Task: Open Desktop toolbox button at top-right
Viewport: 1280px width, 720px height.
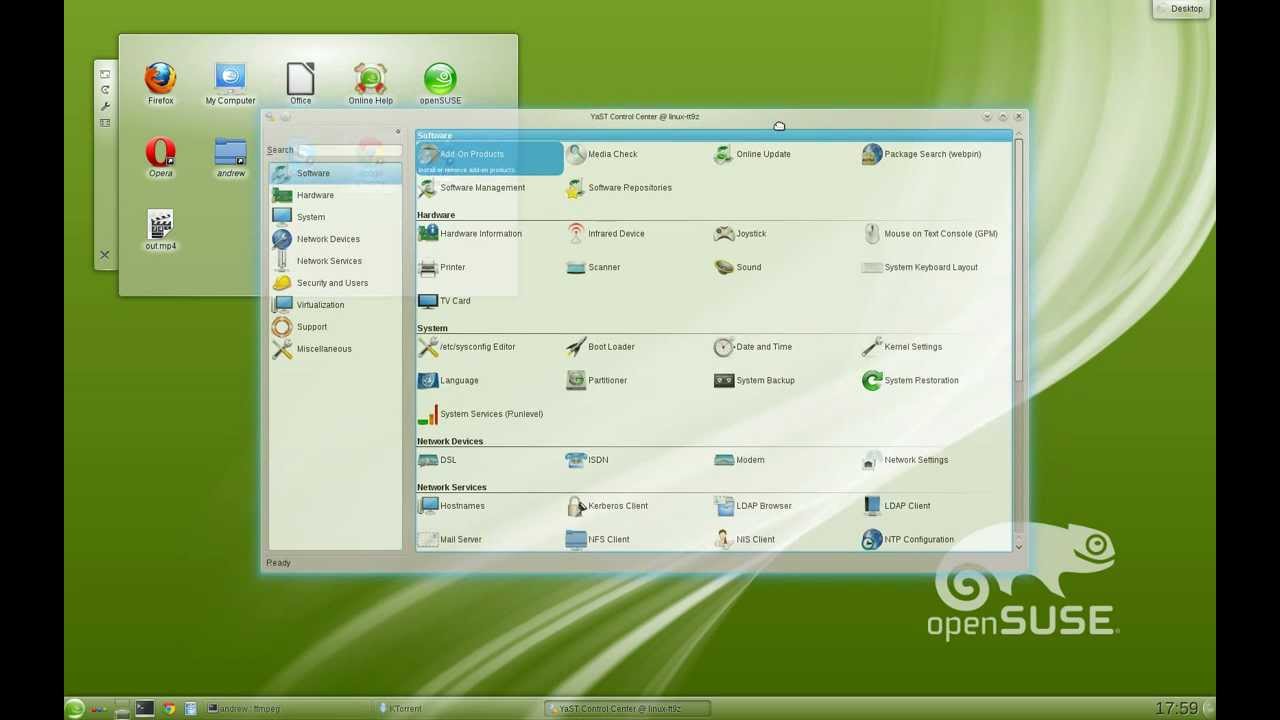Action: [x=1183, y=9]
